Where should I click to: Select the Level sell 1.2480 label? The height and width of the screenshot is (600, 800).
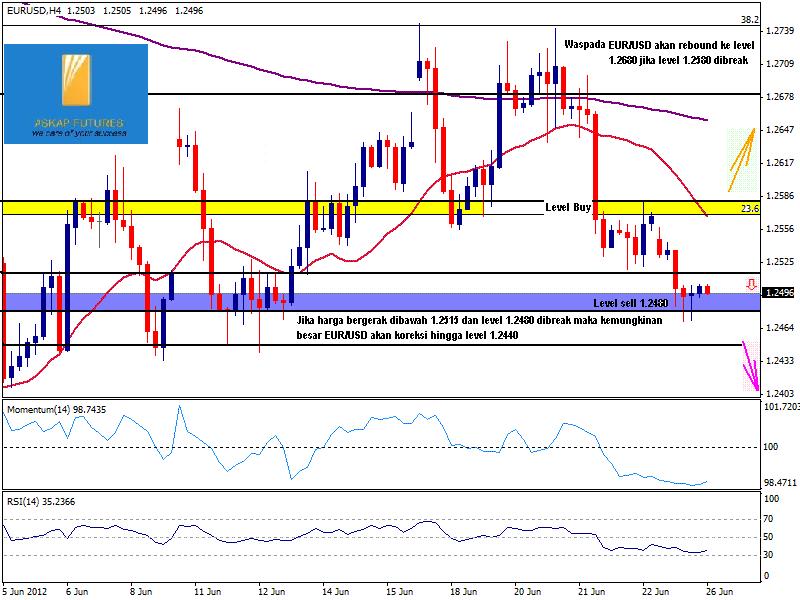click(x=630, y=302)
